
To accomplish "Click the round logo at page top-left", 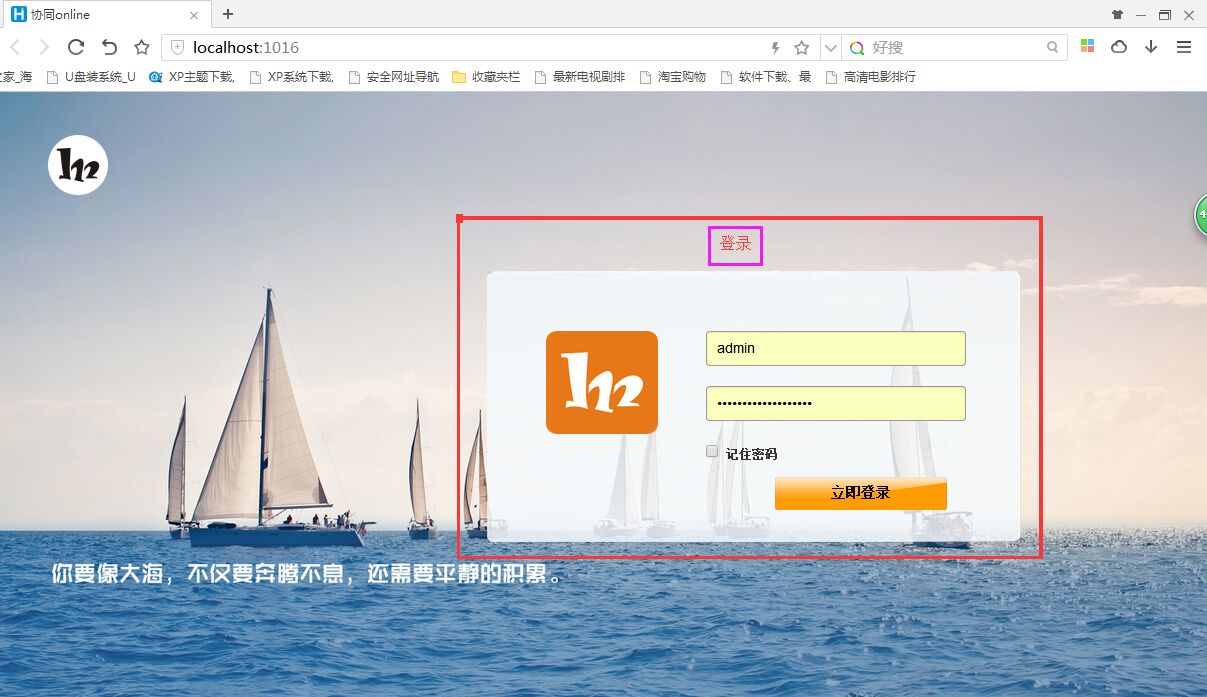I will coord(78,165).
